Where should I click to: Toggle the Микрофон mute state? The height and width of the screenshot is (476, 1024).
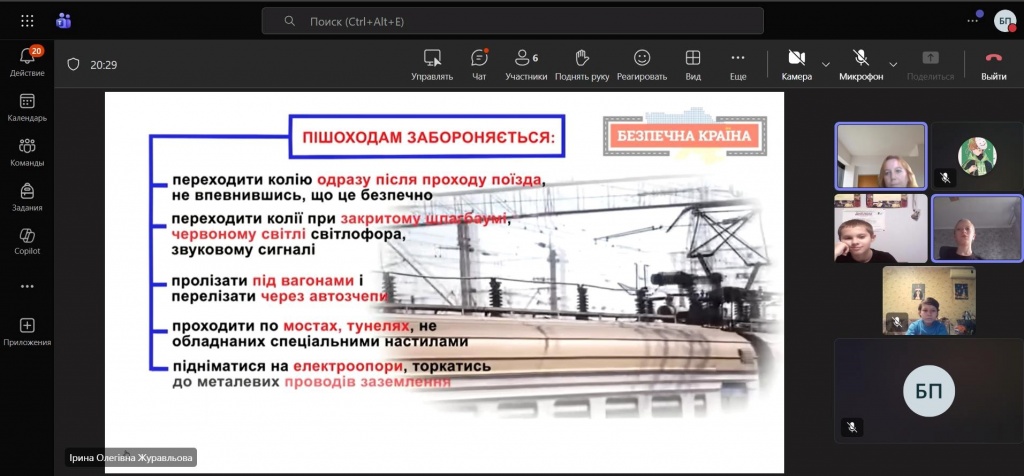pyautogui.click(x=861, y=64)
